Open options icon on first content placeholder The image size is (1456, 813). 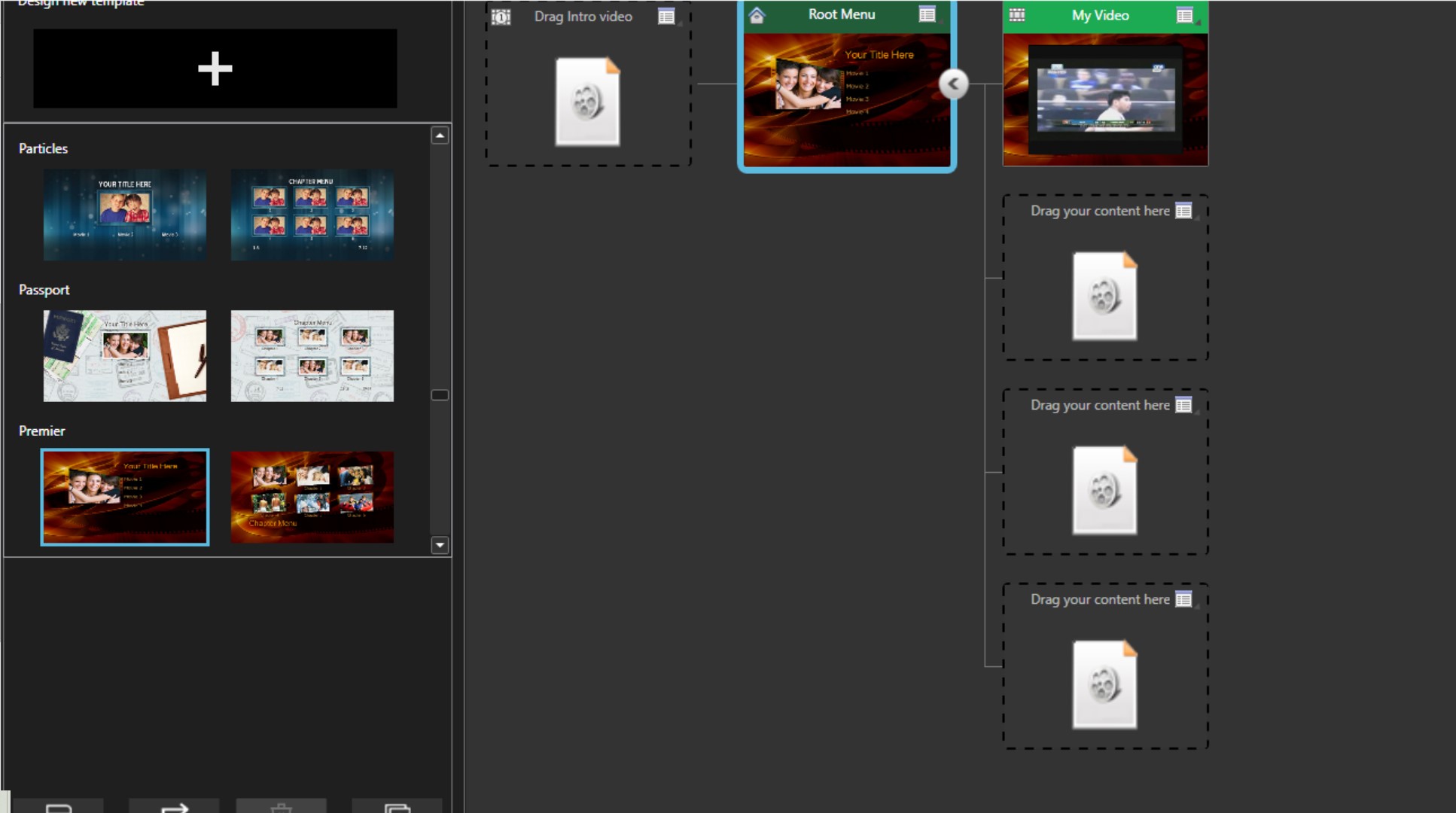1183,211
